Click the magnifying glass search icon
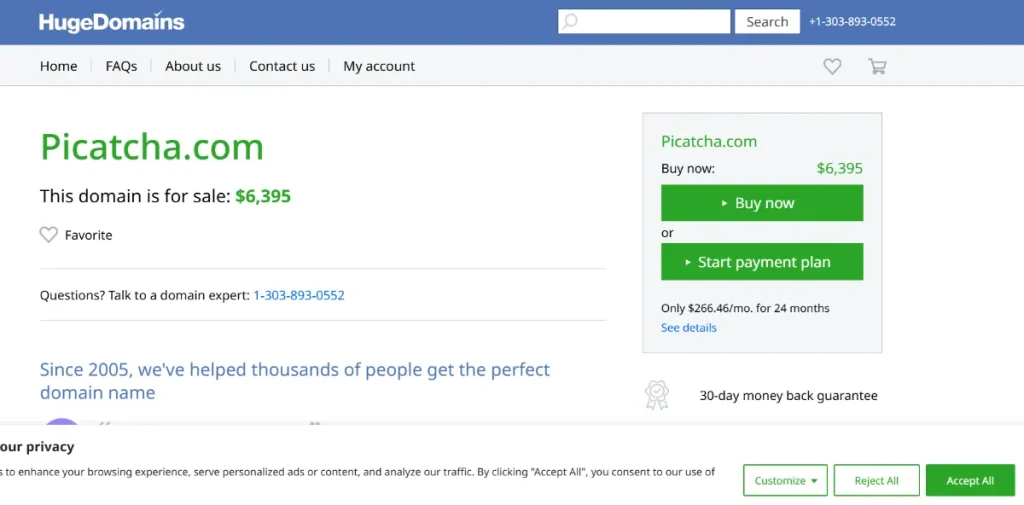This screenshot has height=505, width=1024. click(570, 22)
